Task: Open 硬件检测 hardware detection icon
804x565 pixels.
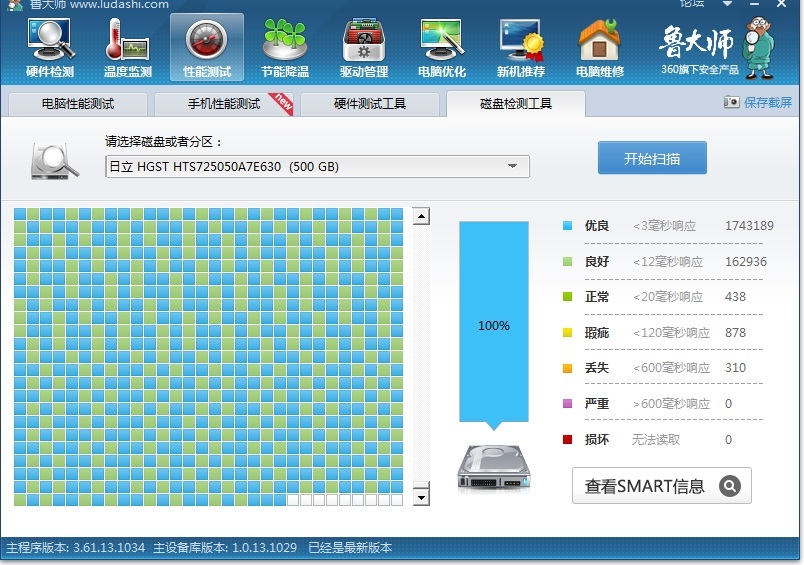Action: pyautogui.click(x=50, y=48)
